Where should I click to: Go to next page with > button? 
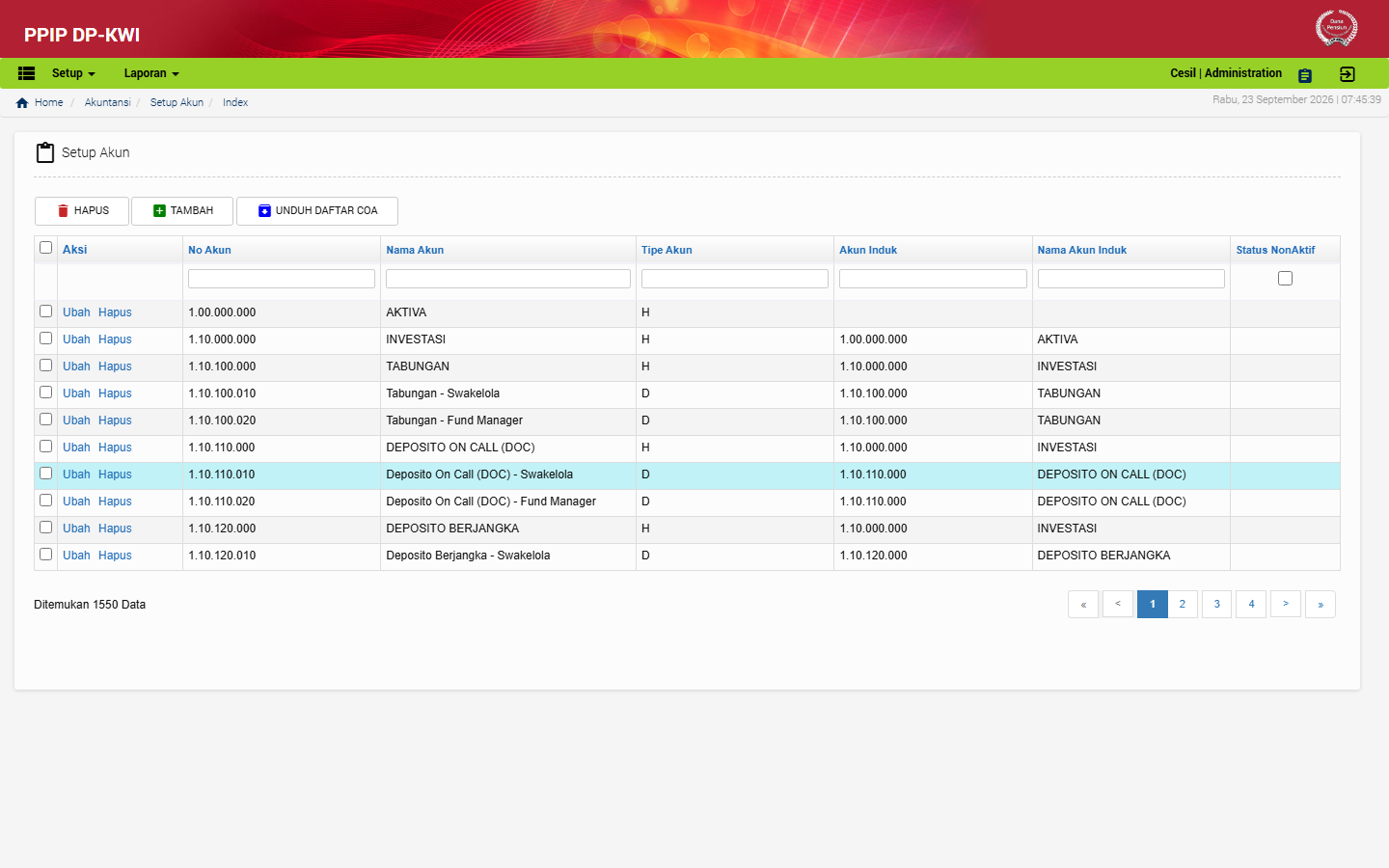[x=1286, y=604]
